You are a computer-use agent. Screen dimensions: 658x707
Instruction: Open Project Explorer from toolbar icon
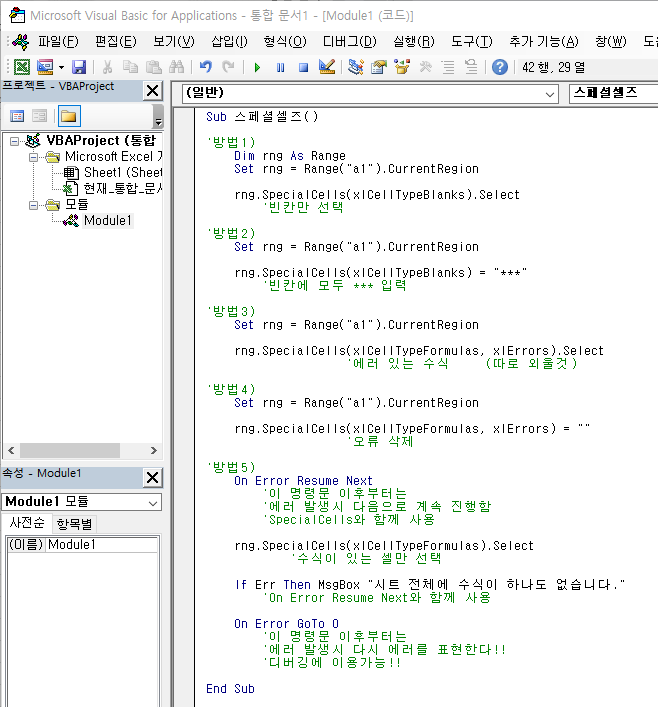click(x=355, y=67)
